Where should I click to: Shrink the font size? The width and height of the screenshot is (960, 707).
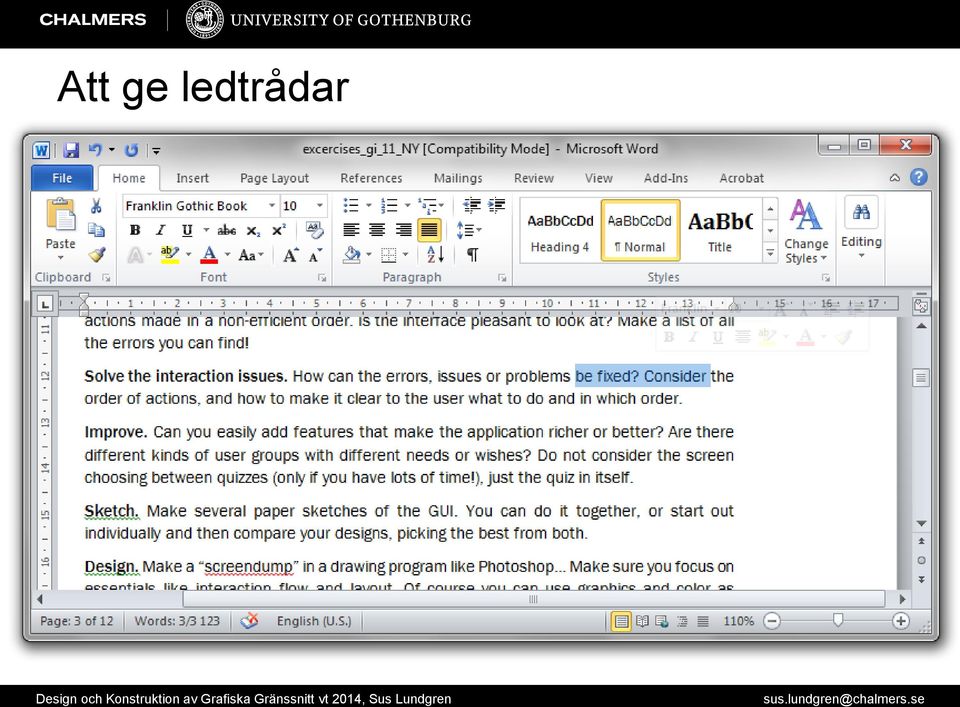pos(315,255)
